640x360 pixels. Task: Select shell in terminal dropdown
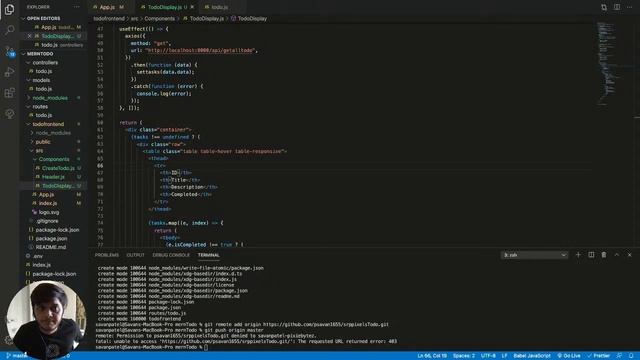(x=534, y=255)
